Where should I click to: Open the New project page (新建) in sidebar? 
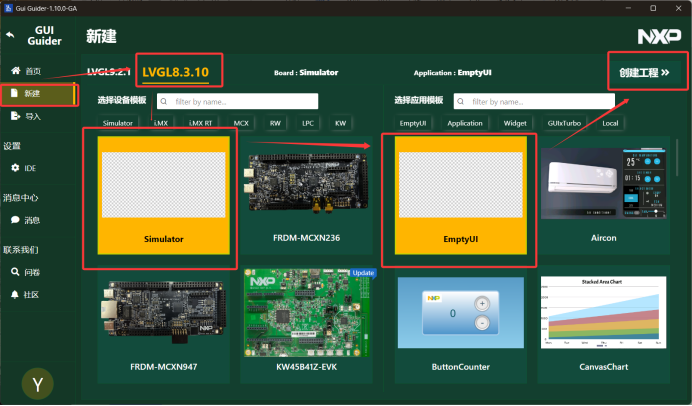pos(38,94)
